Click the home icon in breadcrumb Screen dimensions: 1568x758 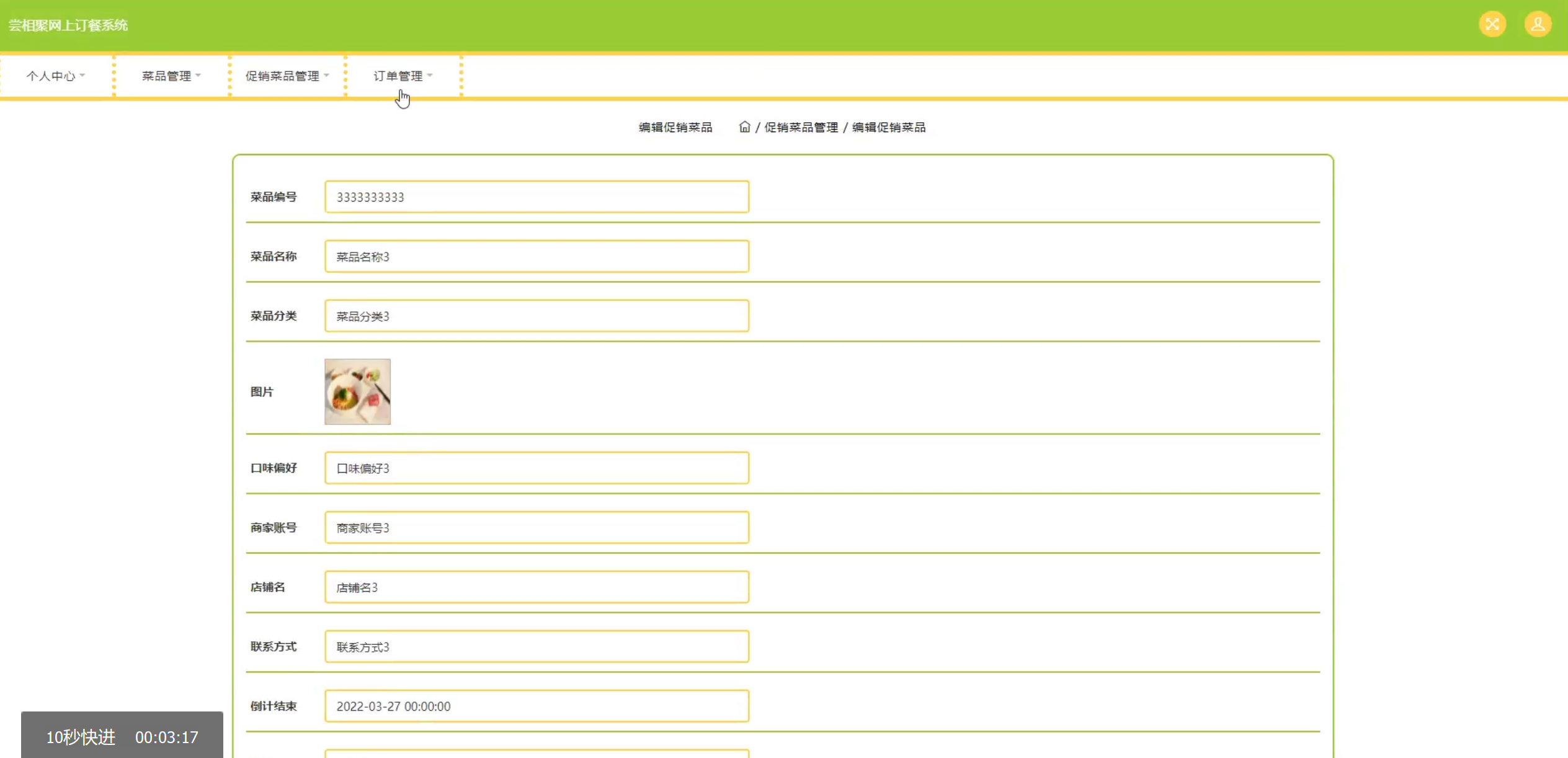click(744, 127)
